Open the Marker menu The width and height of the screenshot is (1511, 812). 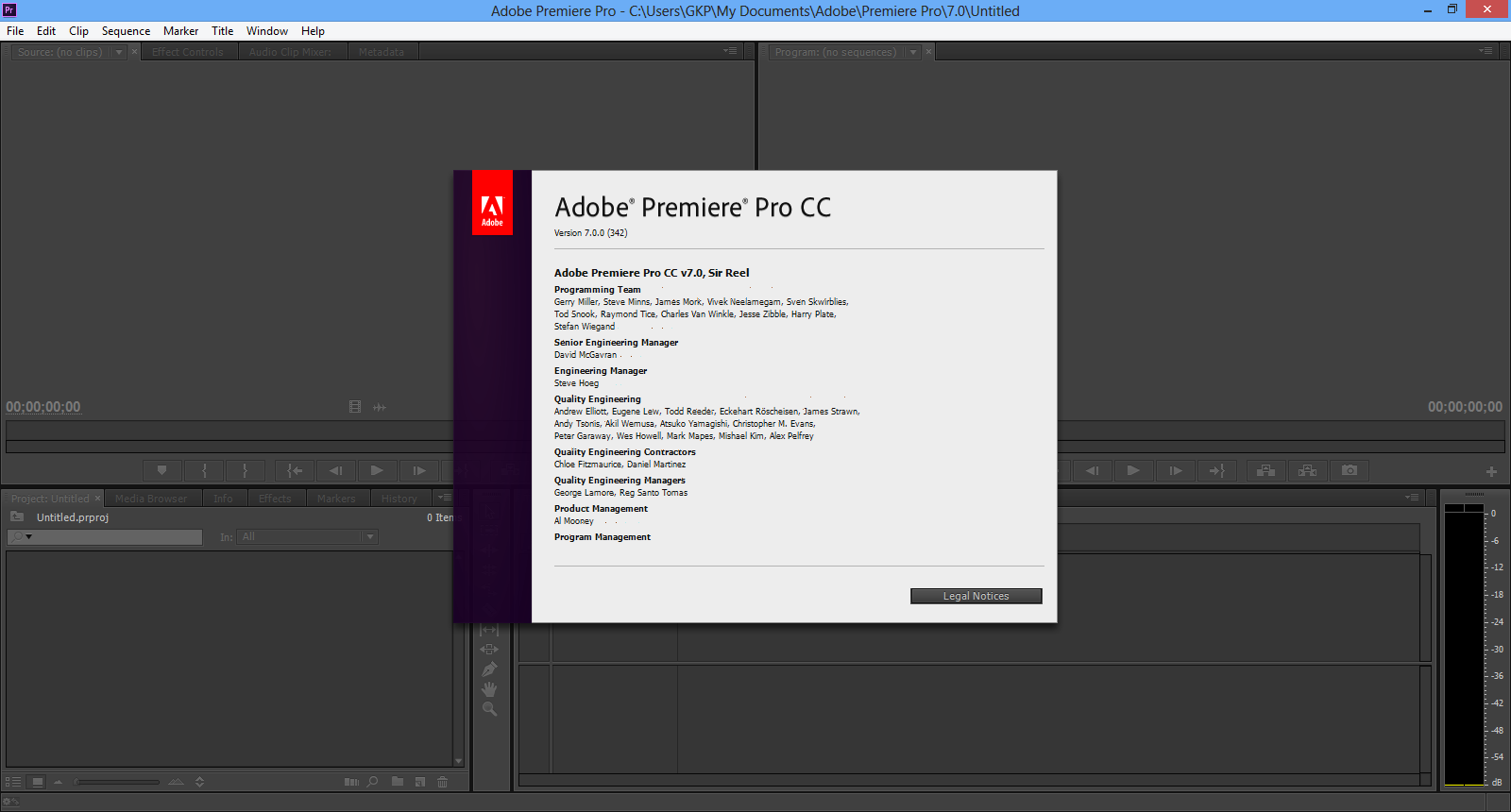pos(180,31)
